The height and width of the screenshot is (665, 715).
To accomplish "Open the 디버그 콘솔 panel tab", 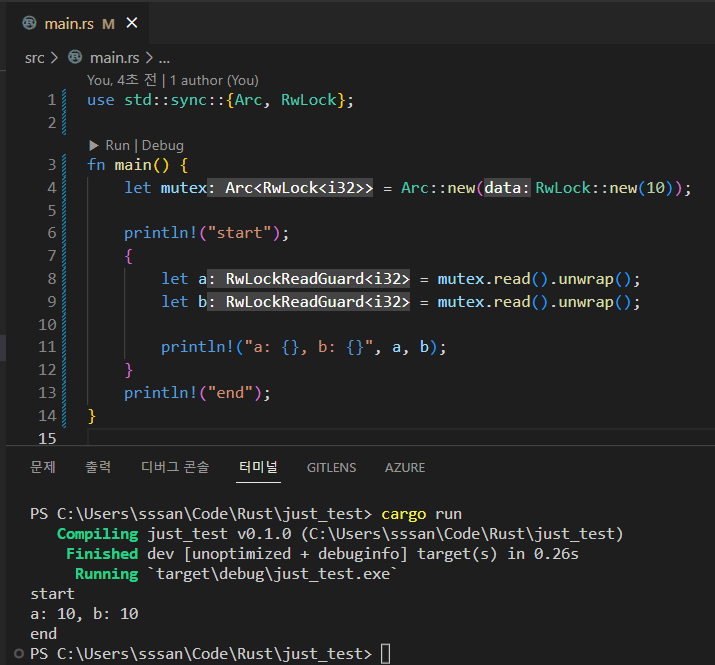I will pos(175,467).
